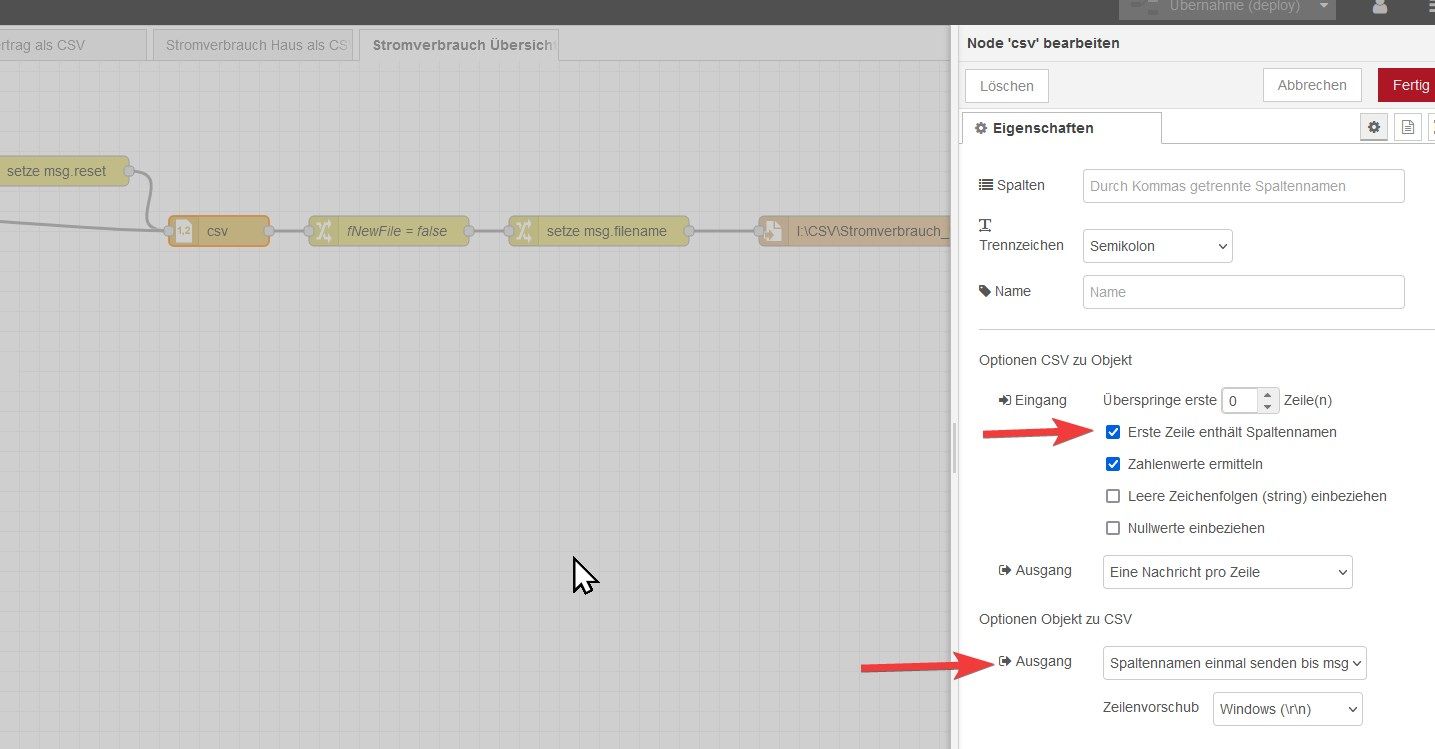Enable Leere Zeichenfolgen (string) einbeziehen
This screenshot has height=749, width=1435.
pyautogui.click(x=1113, y=496)
